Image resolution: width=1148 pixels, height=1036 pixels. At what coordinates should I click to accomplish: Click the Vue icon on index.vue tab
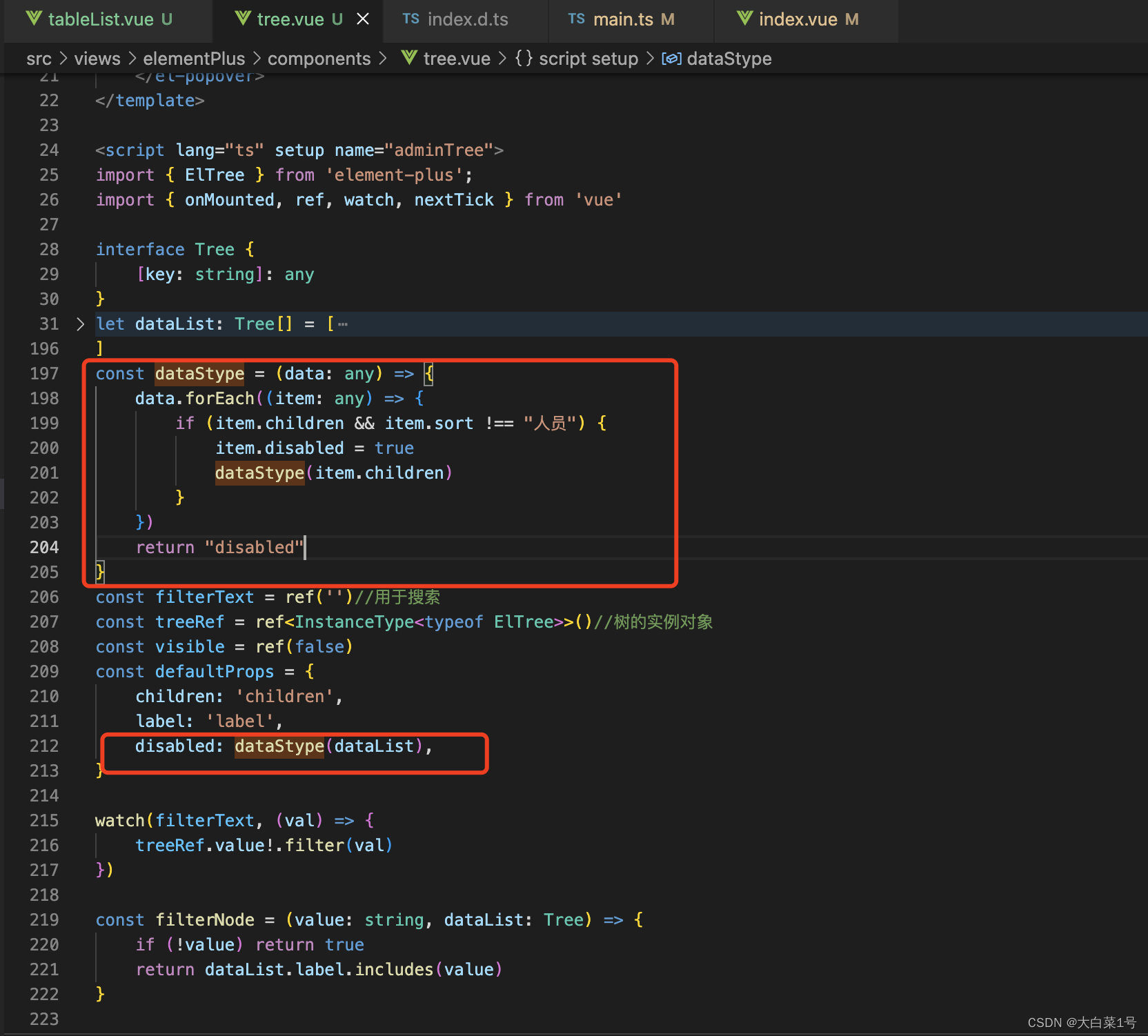(x=745, y=19)
